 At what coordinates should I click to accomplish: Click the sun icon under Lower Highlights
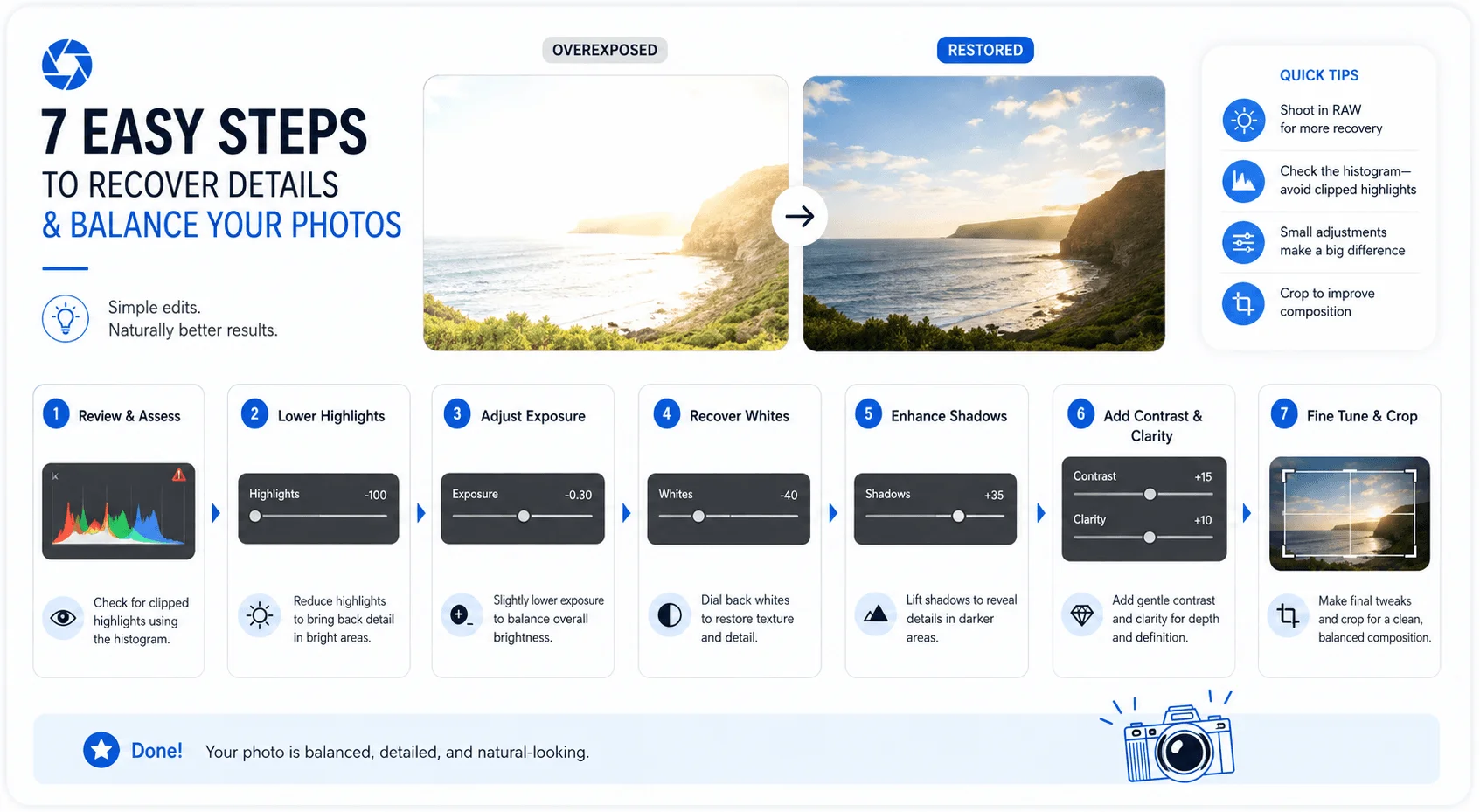(260, 616)
